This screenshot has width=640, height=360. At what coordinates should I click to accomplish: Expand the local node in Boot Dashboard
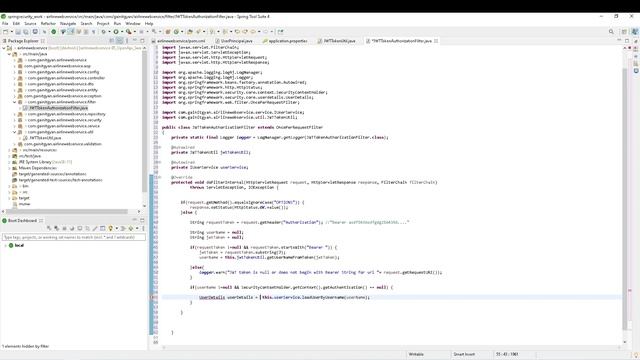pyautogui.click(x=5, y=245)
